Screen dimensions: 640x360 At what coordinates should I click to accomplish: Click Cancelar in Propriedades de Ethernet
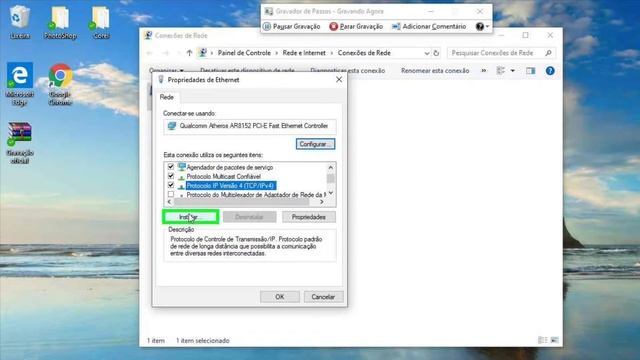tap(323, 297)
